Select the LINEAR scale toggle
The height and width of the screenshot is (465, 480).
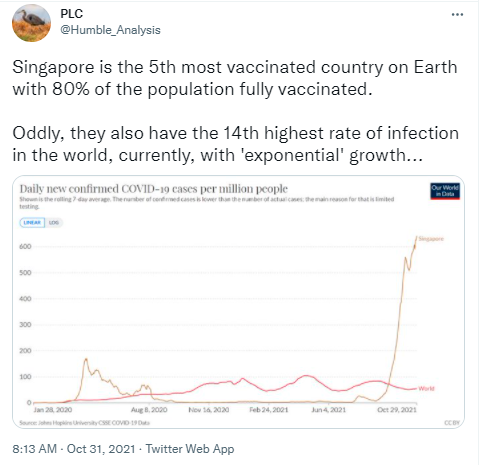(x=32, y=222)
